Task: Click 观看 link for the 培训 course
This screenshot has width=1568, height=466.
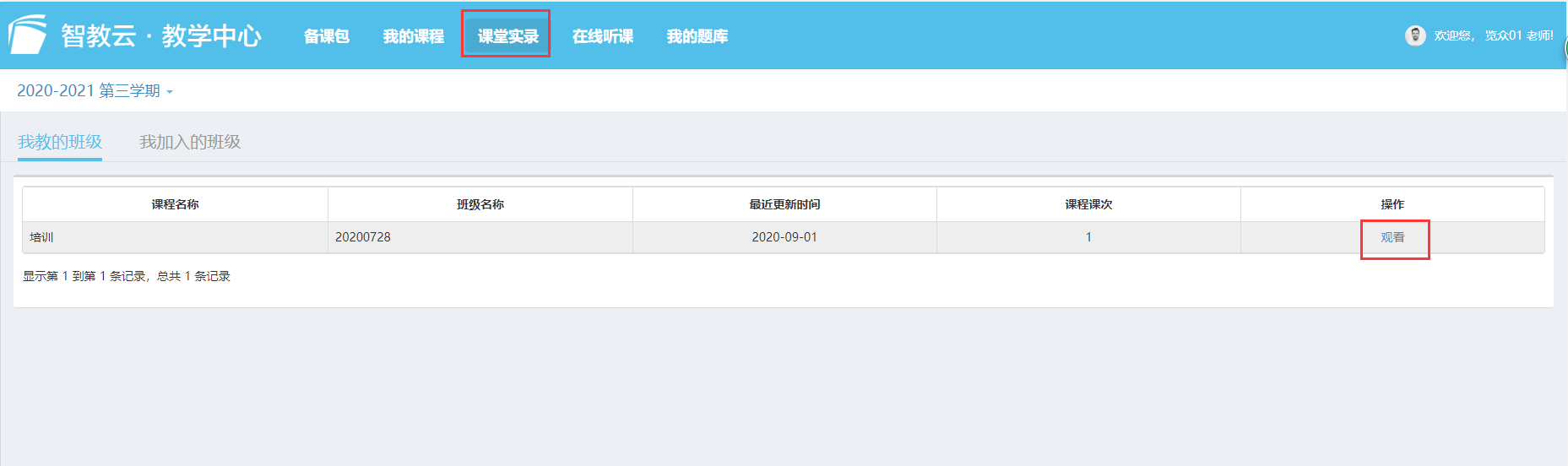Action: click(1392, 237)
